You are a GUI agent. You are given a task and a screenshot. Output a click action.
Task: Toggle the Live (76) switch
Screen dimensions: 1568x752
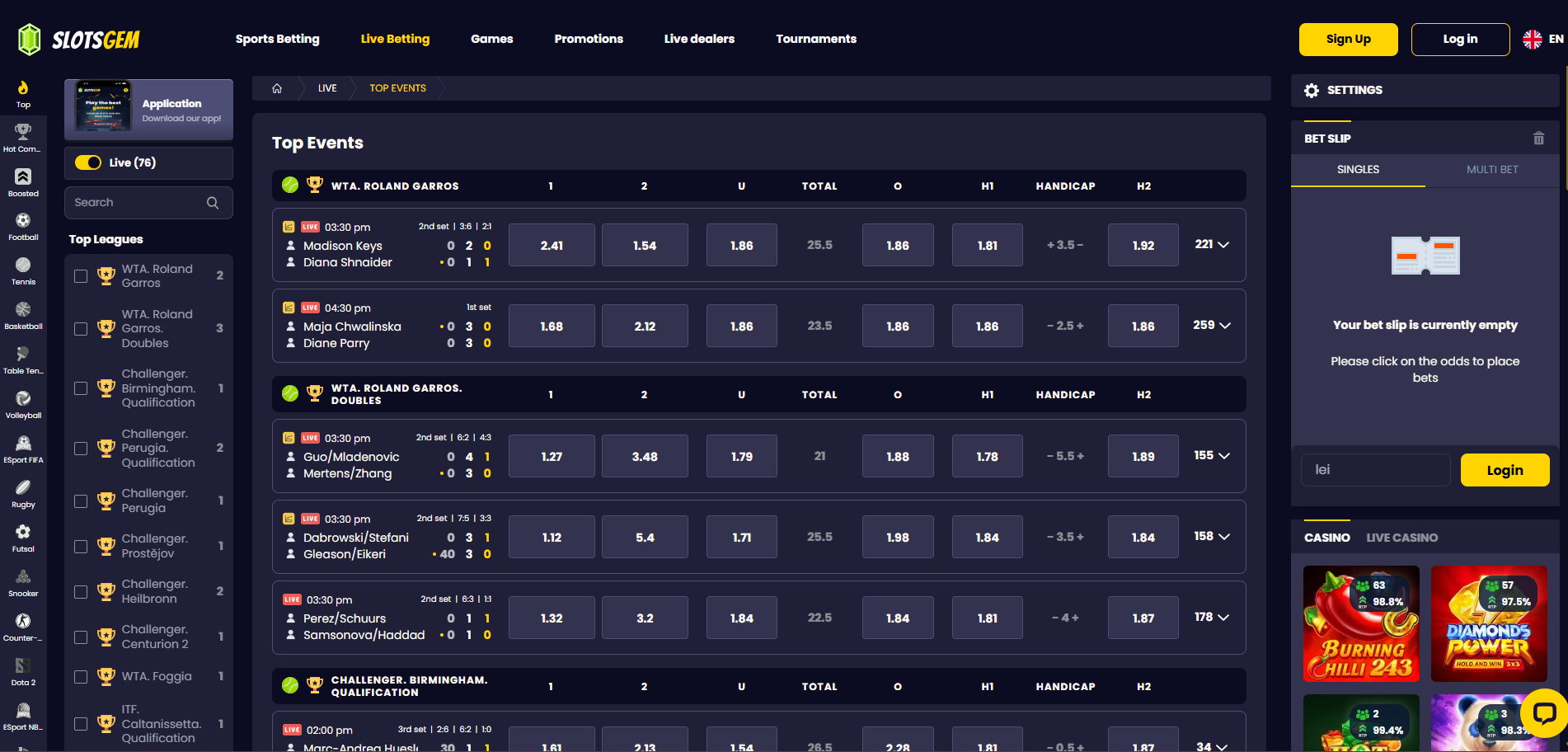[88, 162]
